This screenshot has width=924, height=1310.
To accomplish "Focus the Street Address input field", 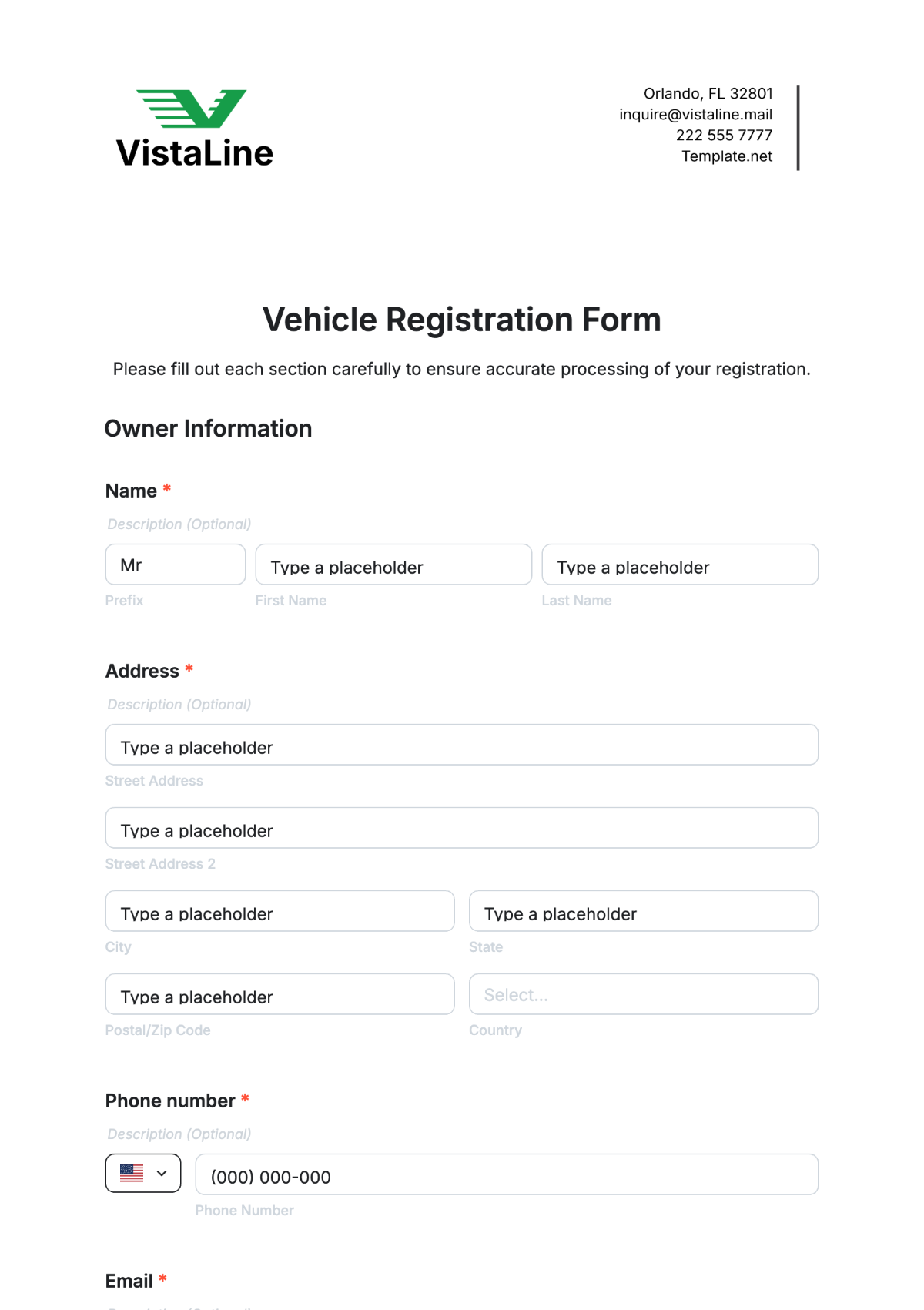I will click(461, 745).
